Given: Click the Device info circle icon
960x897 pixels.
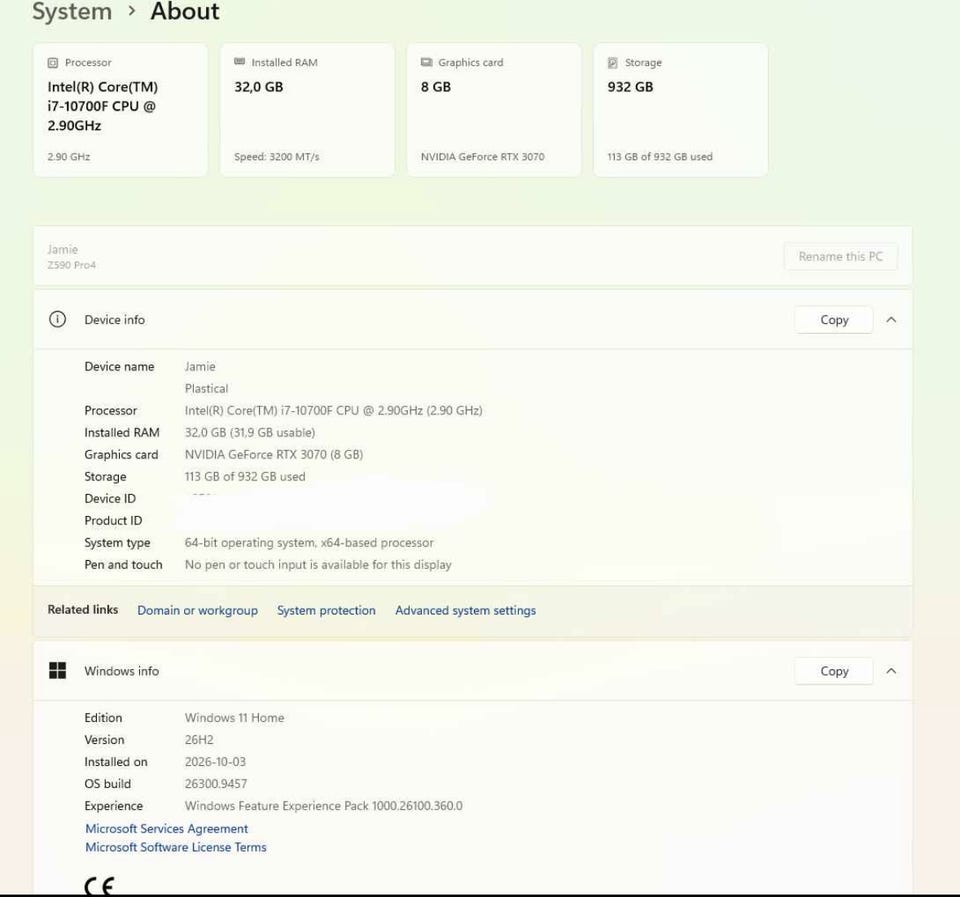Looking at the screenshot, I should point(58,320).
